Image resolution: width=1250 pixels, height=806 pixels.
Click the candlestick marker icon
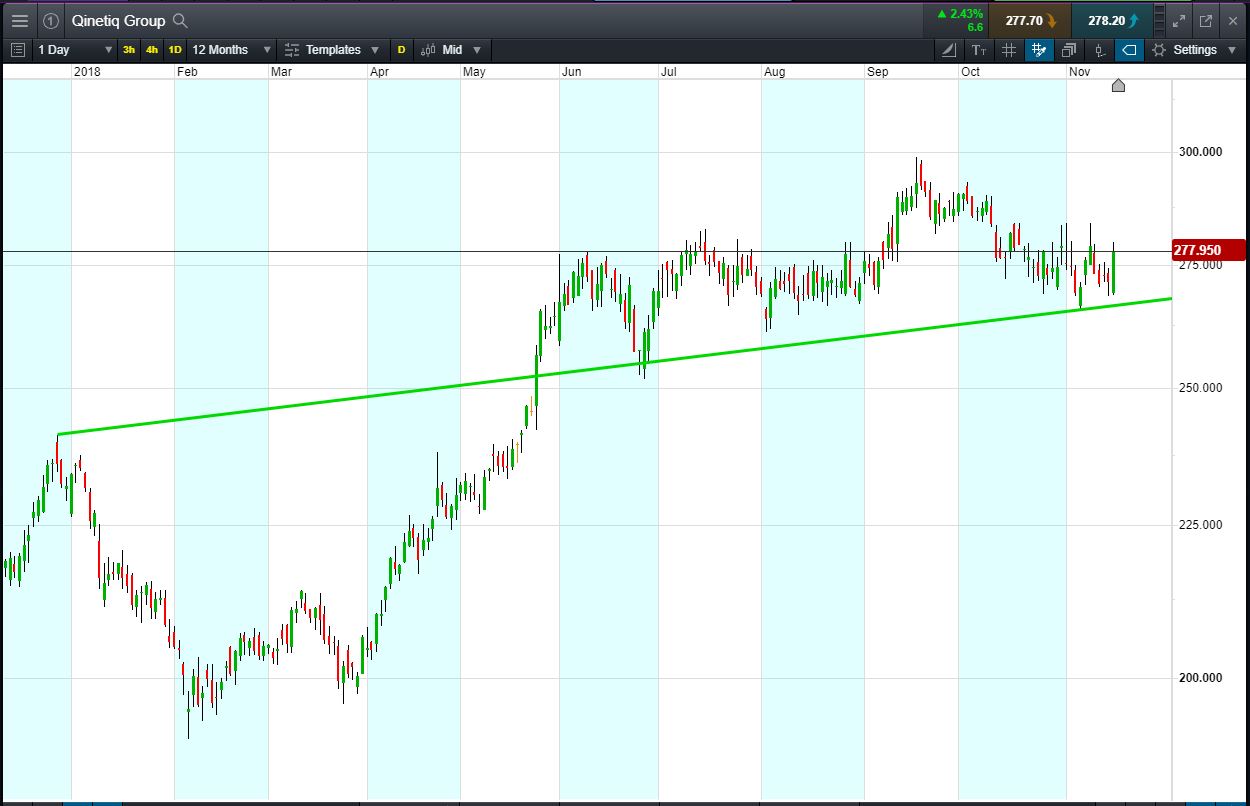tap(1099, 49)
